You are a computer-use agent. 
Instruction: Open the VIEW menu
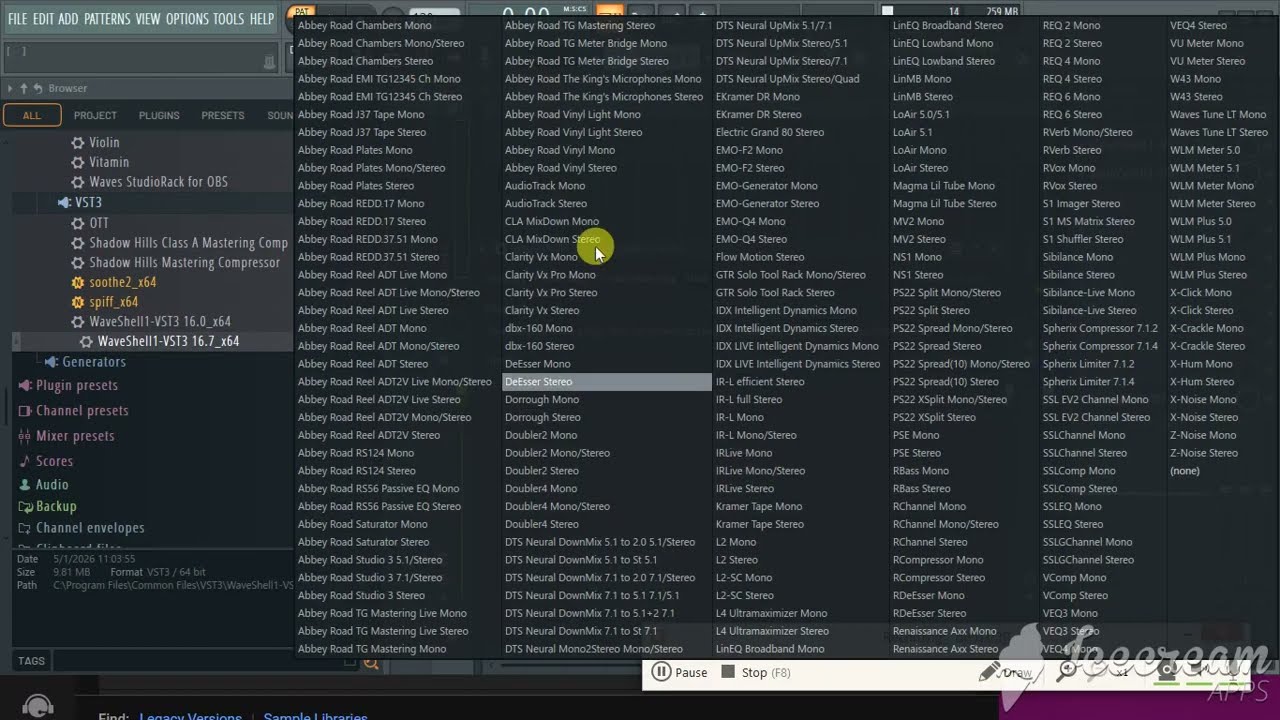(x=147, y=19)
